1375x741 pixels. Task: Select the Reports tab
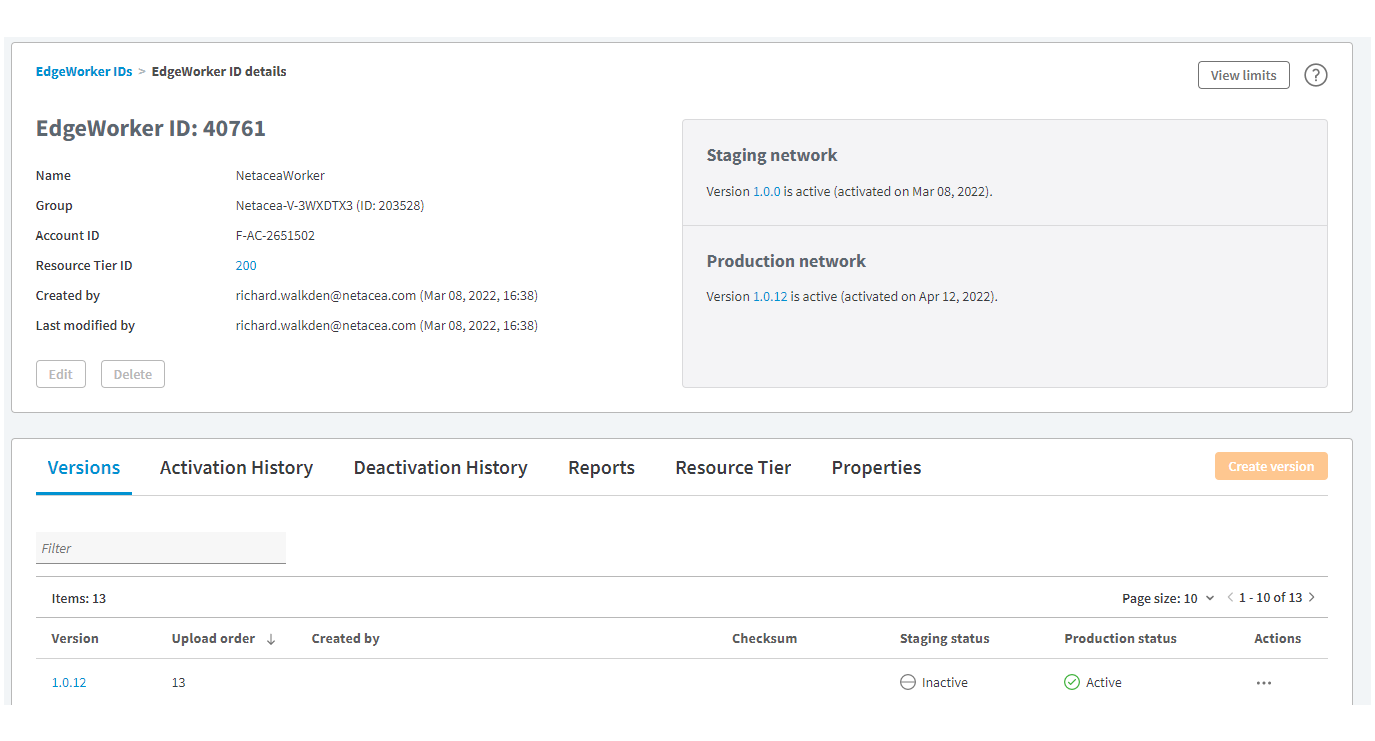pos(601,468)
